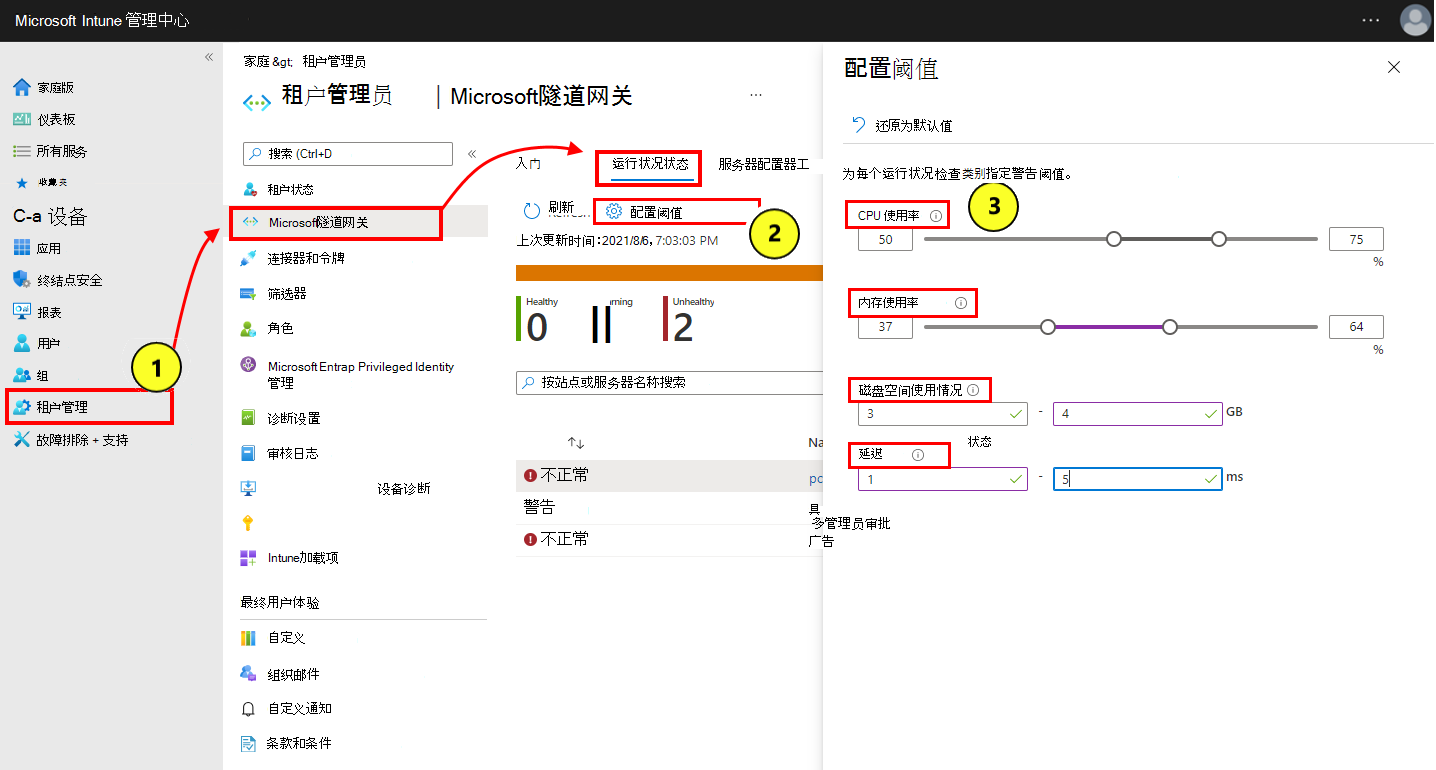Select Microsoft Entra Privileged Identity 管理 item
This screenshot has height=770, width=1436.
[361, 374]
